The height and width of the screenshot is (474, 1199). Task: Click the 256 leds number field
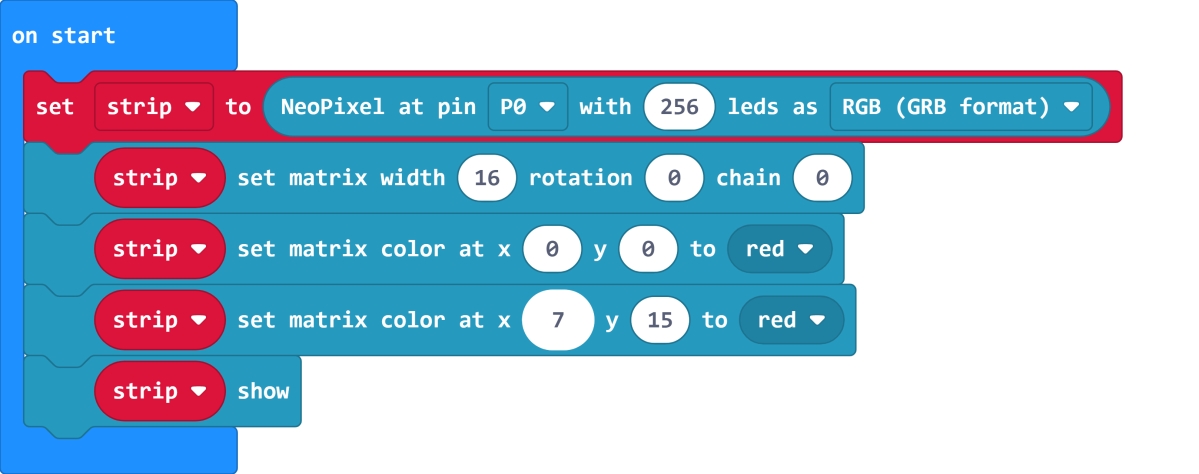[679, 106]
